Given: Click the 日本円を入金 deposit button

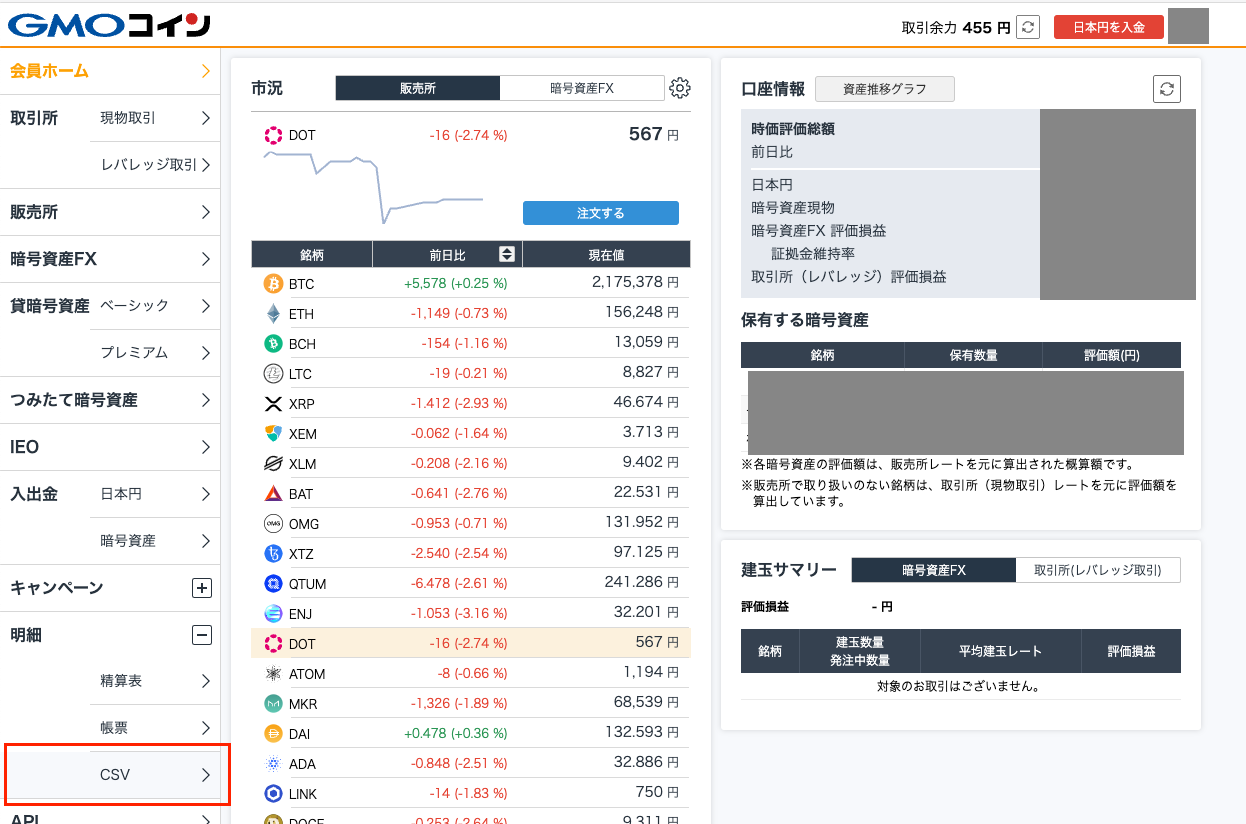Looking at the screenshot, I should pos(1108,28).
